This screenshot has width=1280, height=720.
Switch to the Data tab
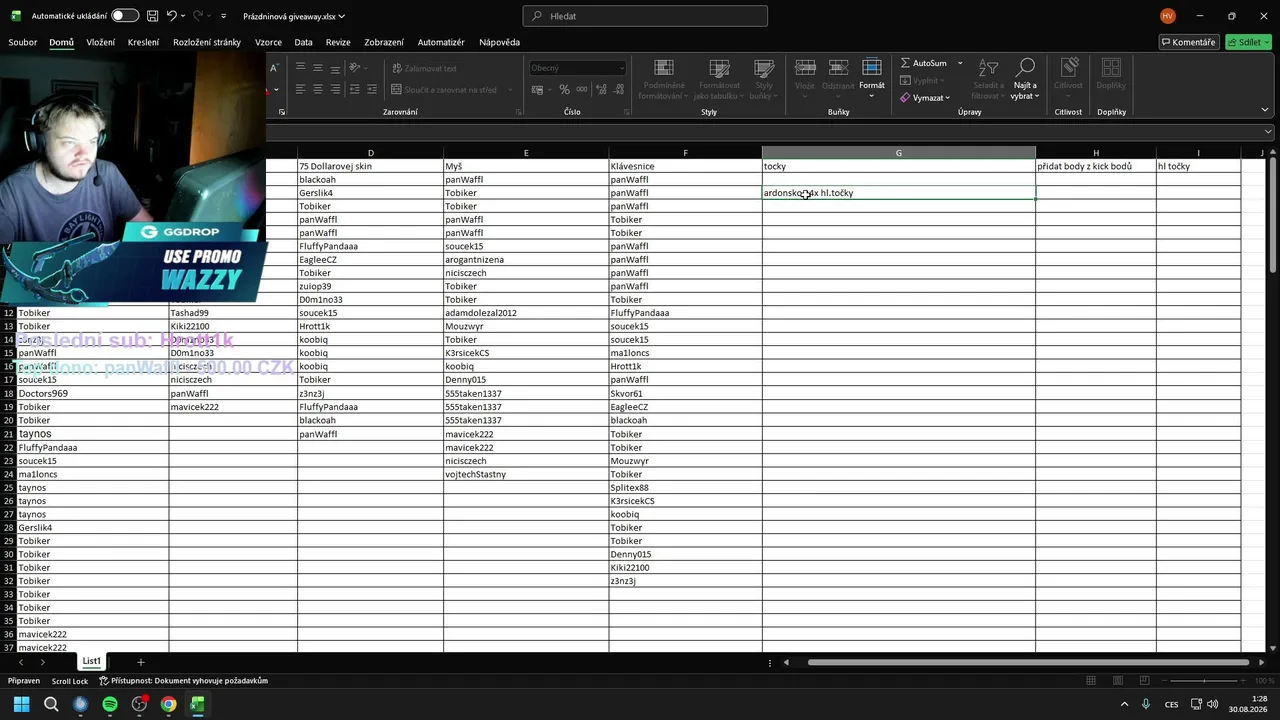[304, 42]
